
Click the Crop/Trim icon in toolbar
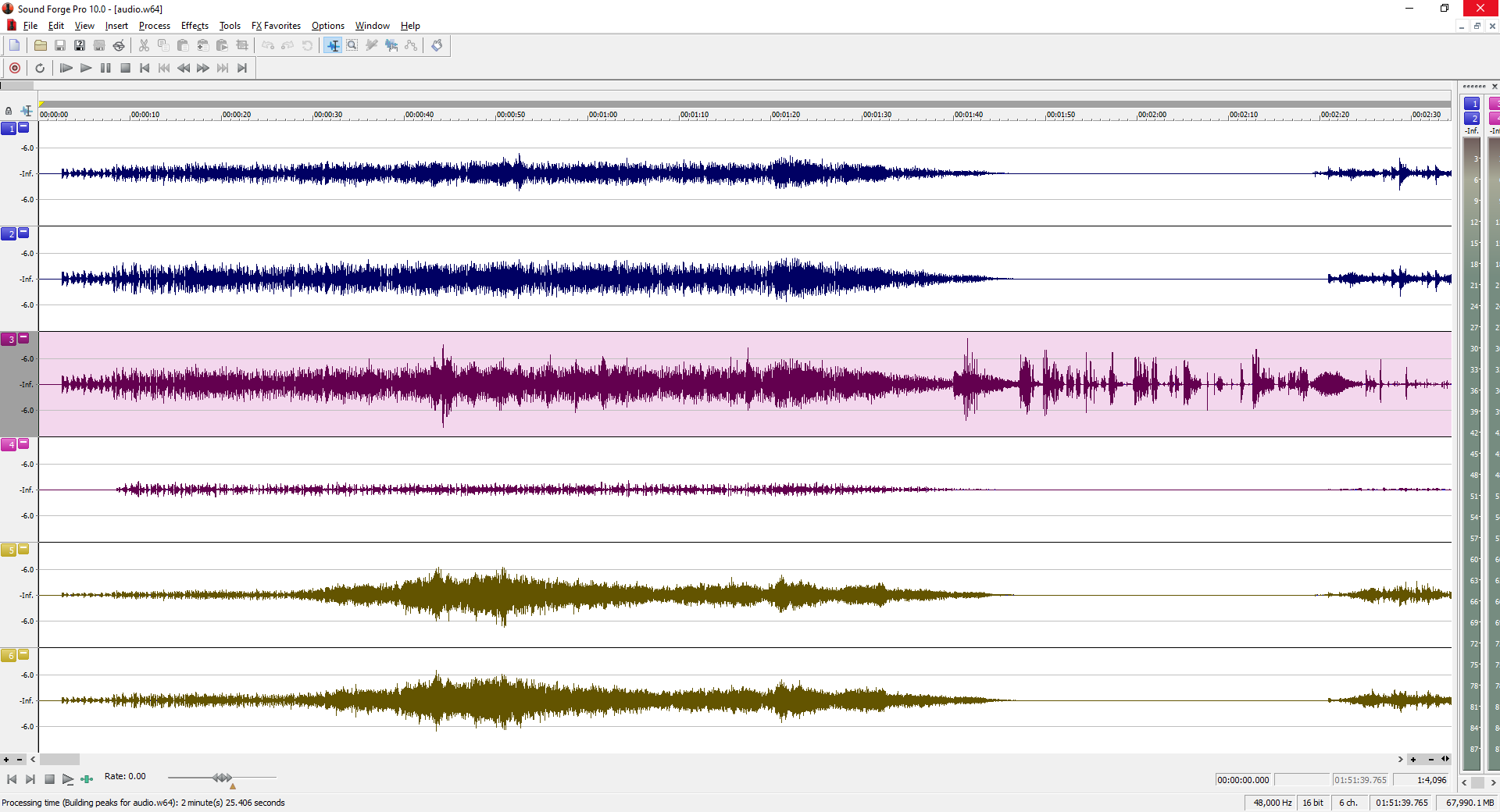click(x=242, y=45)
